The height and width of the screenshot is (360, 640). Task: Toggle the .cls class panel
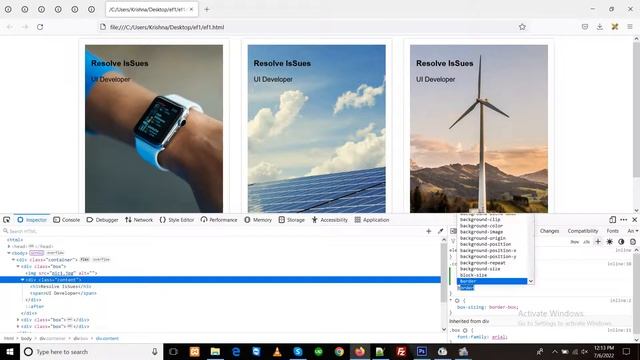587,242
